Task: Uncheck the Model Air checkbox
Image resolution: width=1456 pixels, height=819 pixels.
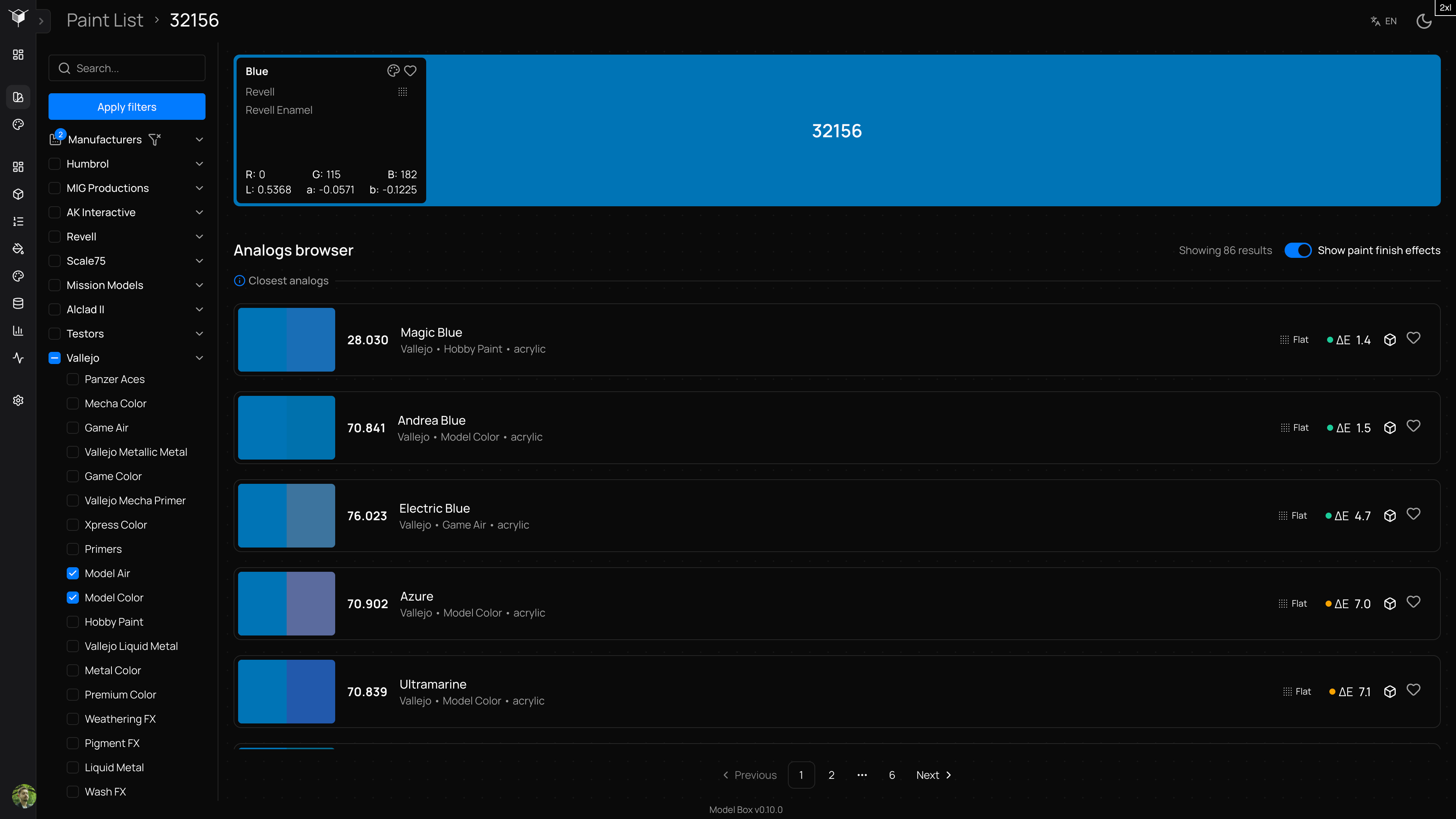Action: tap(73, 573)
